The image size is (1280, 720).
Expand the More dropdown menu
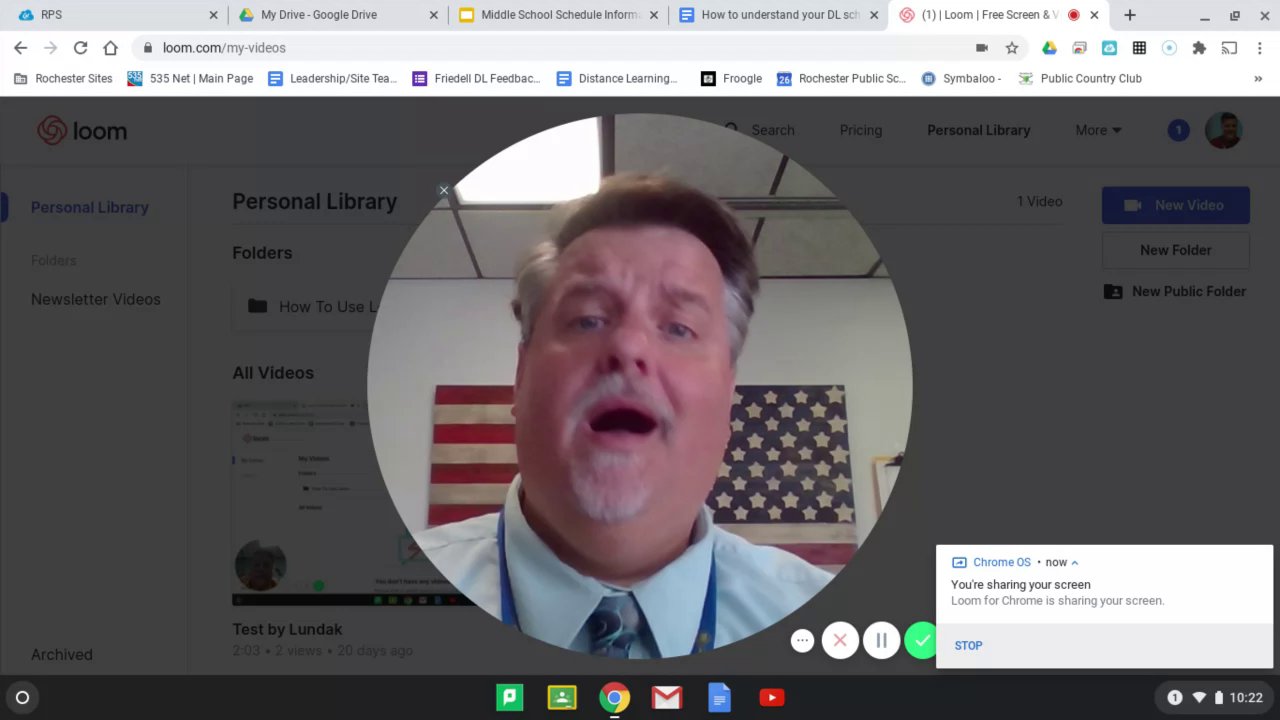pos(1098,130)
